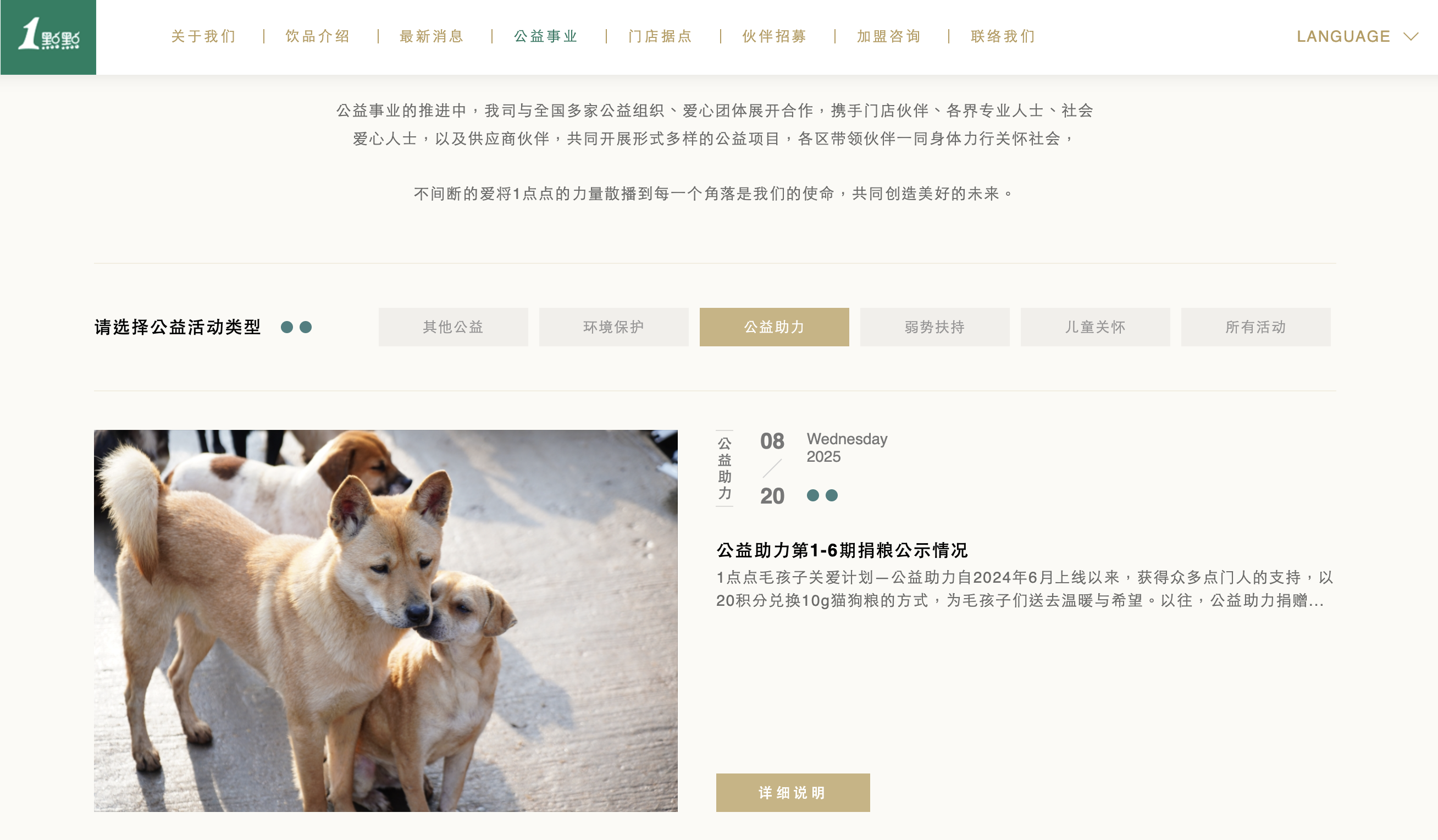The image size is (1438, 840).
Task: Switch to 弱势扶持 activities
Action: (x=934, y=327)
